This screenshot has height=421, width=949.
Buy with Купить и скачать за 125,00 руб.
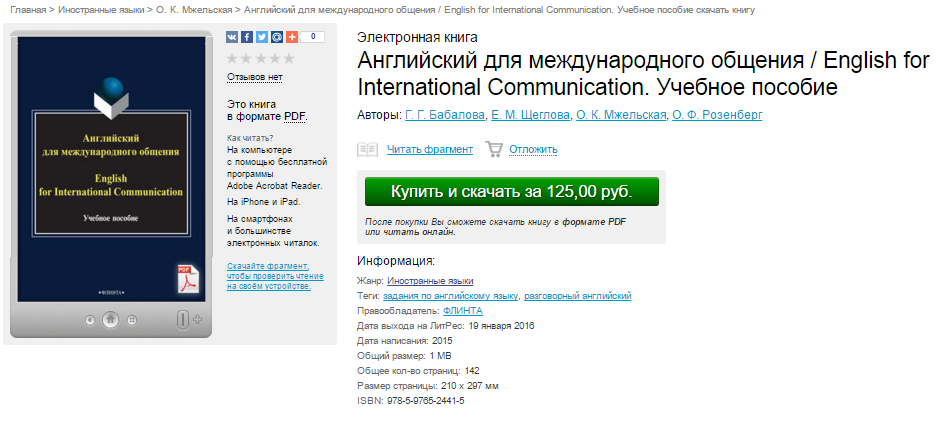511,192
